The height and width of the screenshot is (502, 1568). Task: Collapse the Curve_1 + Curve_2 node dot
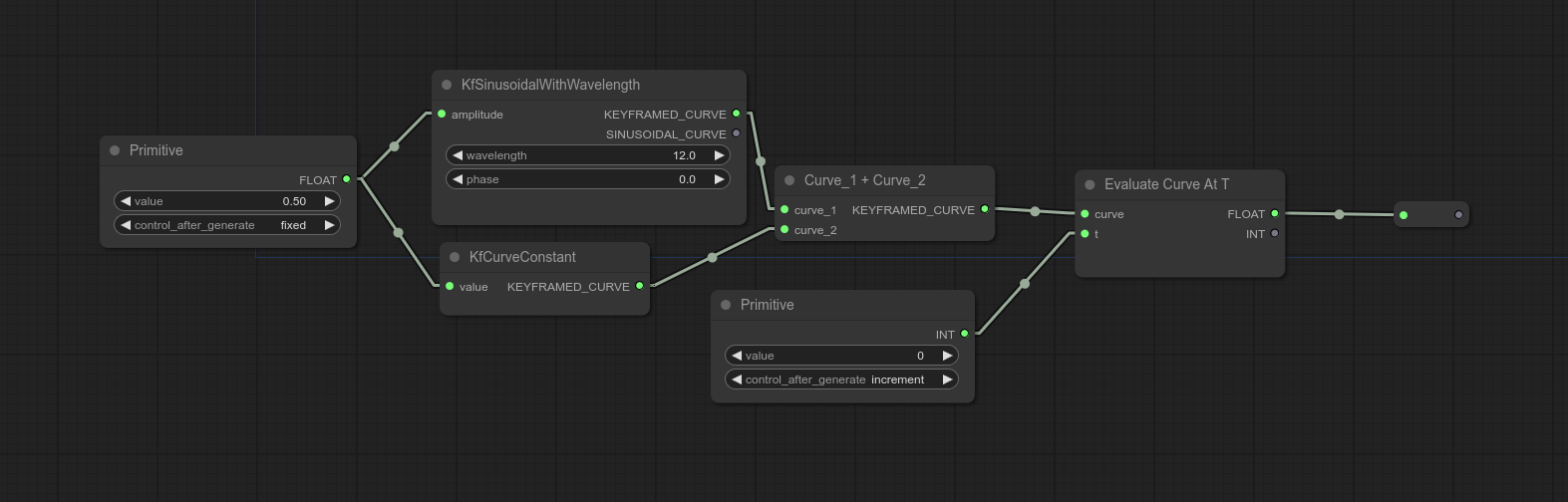click(789, 180)
